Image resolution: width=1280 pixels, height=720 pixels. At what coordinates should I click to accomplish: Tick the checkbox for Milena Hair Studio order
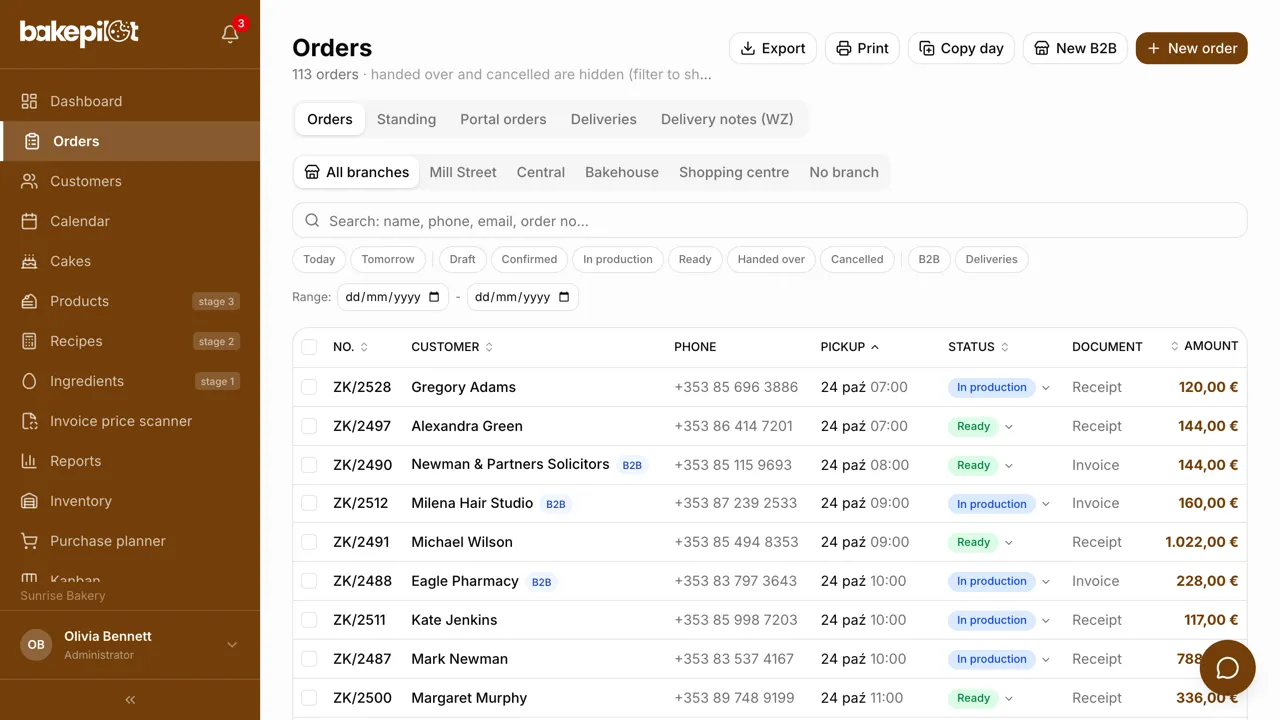309,503
